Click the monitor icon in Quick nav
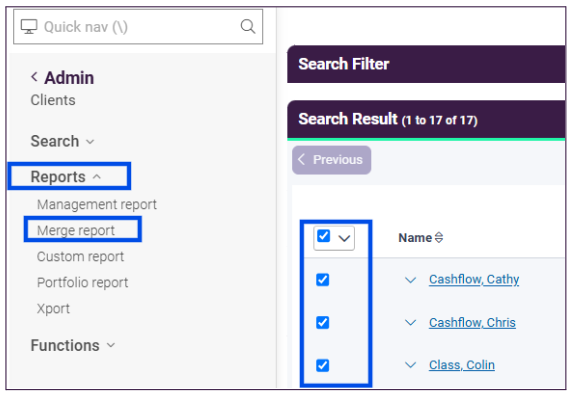 point(29,27)
